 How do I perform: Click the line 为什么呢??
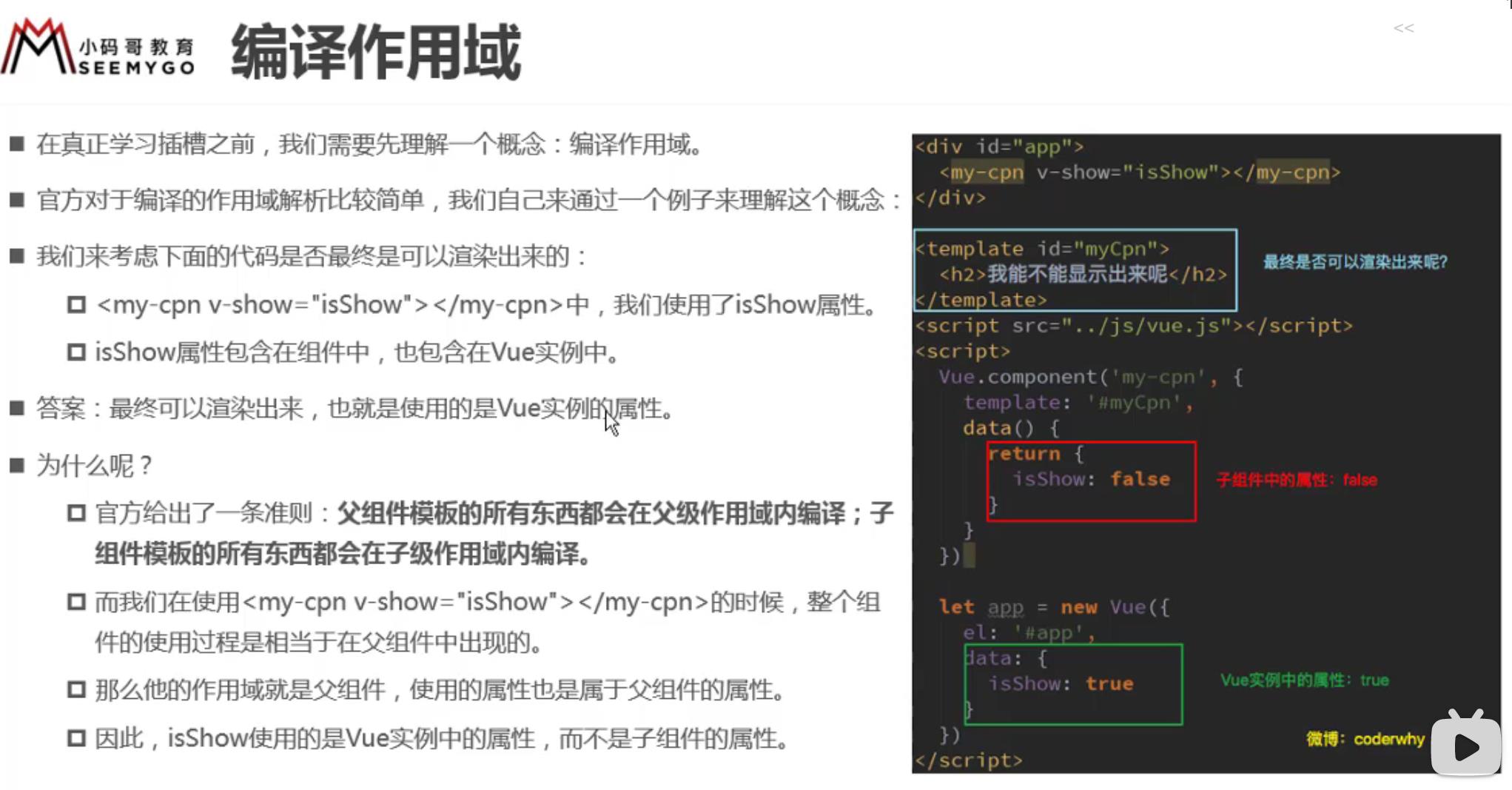tap(94, 466)
